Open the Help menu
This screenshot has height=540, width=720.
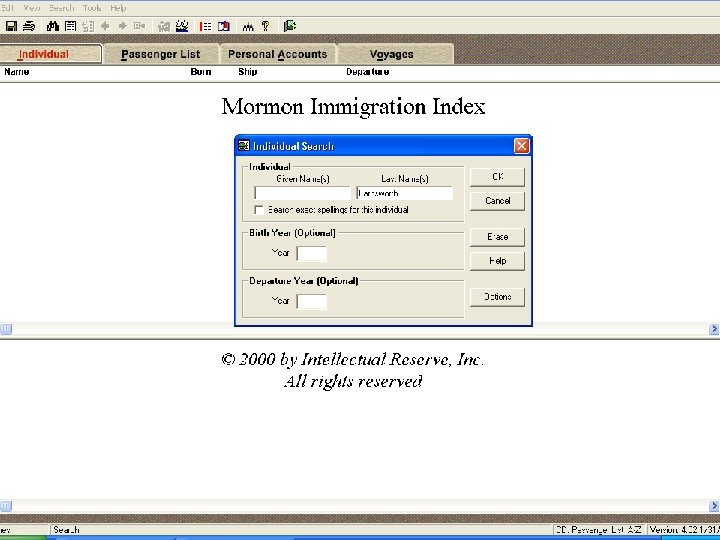118,8
